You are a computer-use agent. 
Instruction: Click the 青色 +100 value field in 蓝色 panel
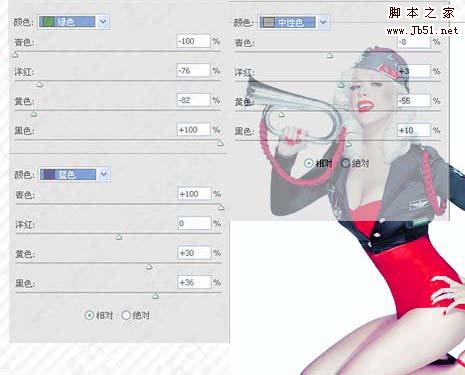(195, 194)
